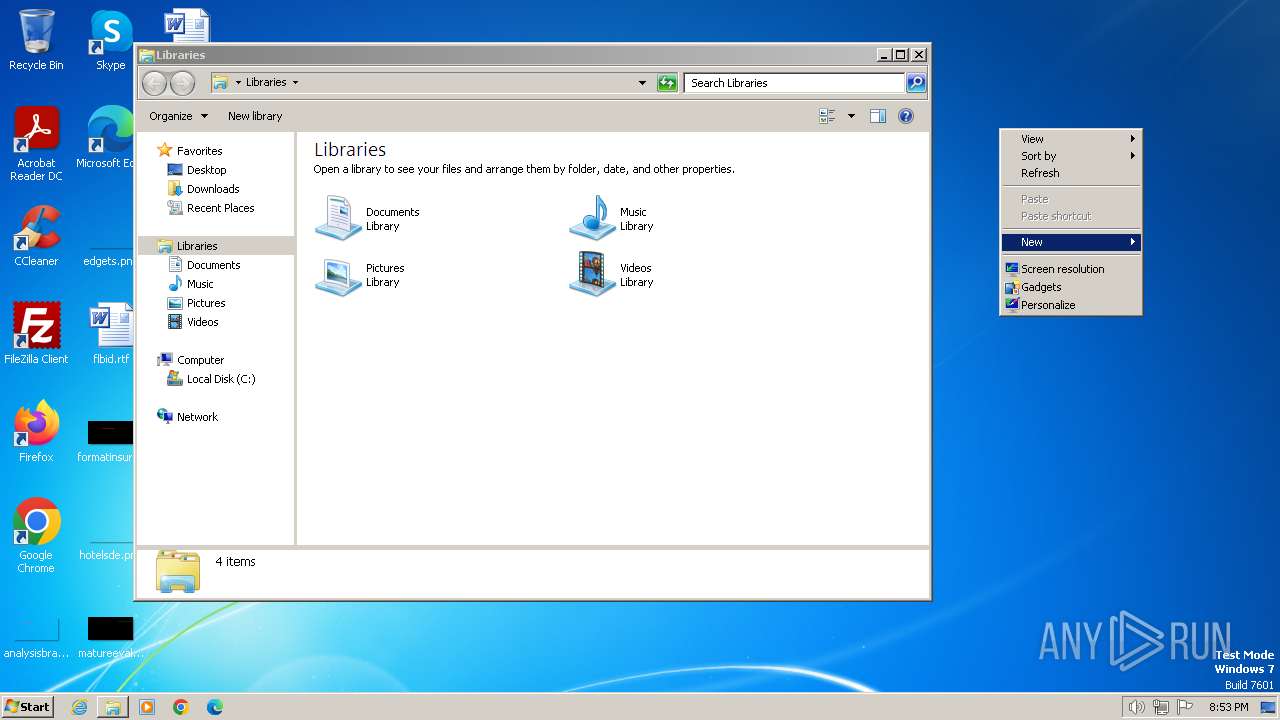
Task: Open Firefox desktop shortcut
Action: (36, 432)
